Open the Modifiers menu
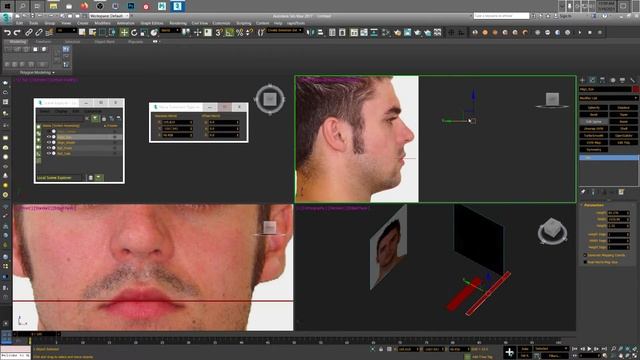This screenshot has height=360, width=640. [x=102, y=23]
